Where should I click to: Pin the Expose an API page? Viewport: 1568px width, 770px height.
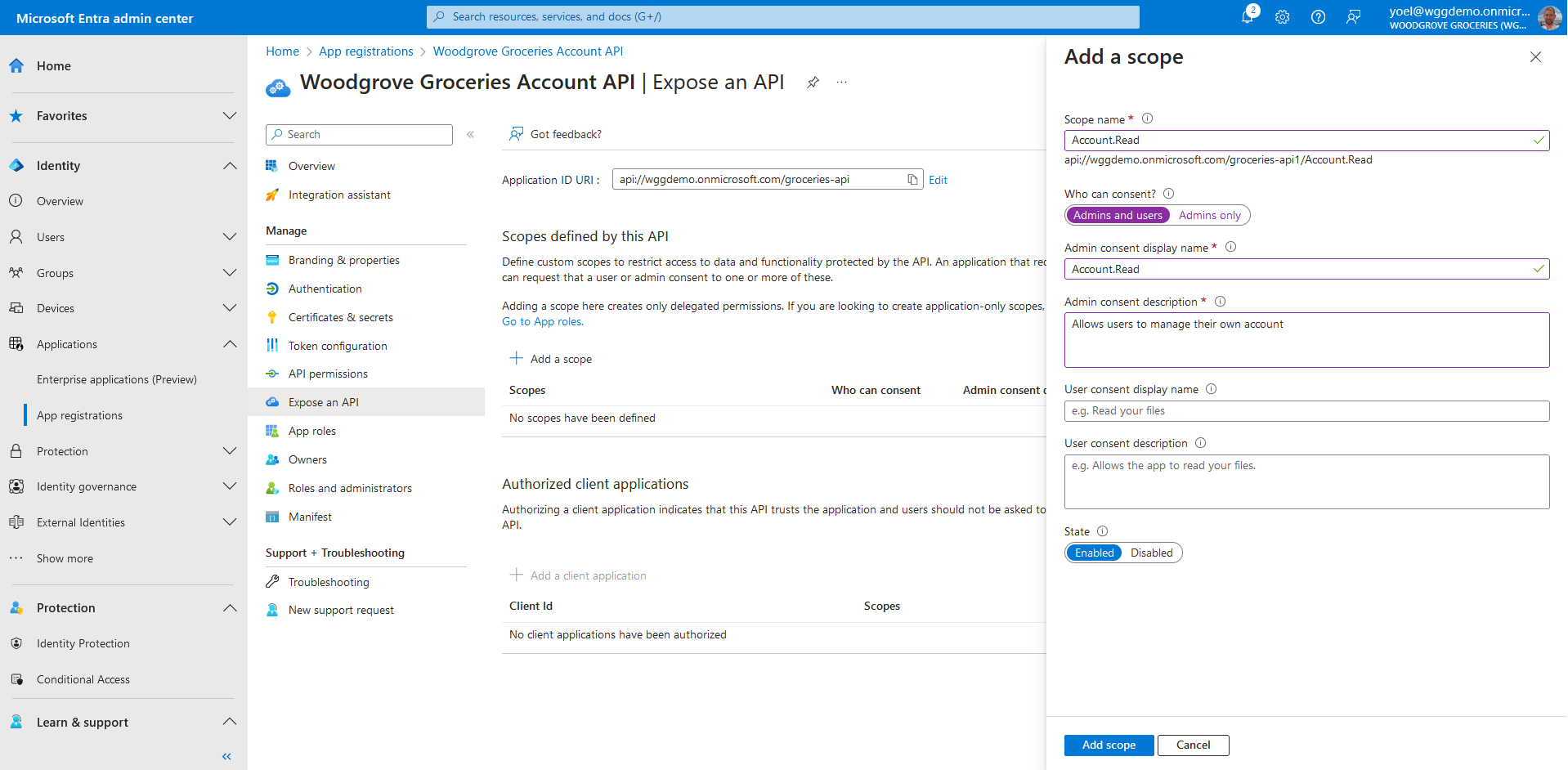point(813,83)
